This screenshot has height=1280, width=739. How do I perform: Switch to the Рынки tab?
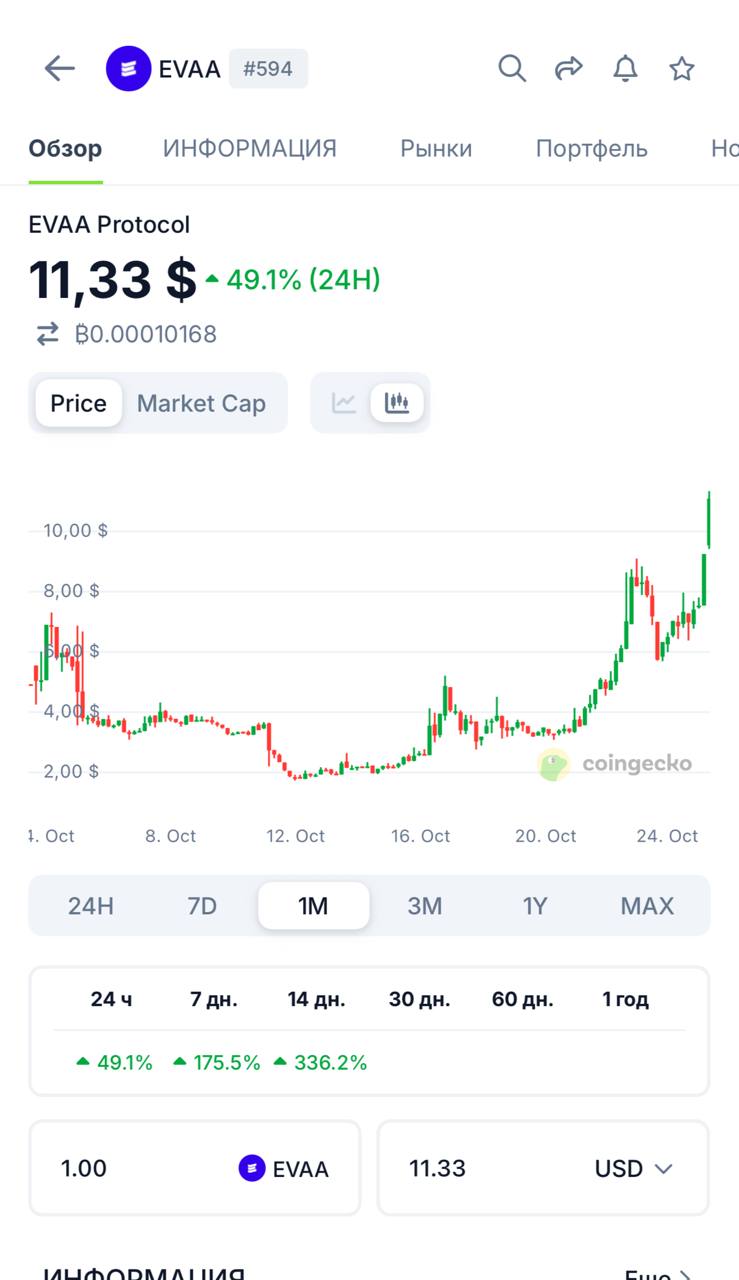click(x=436, y=149)
